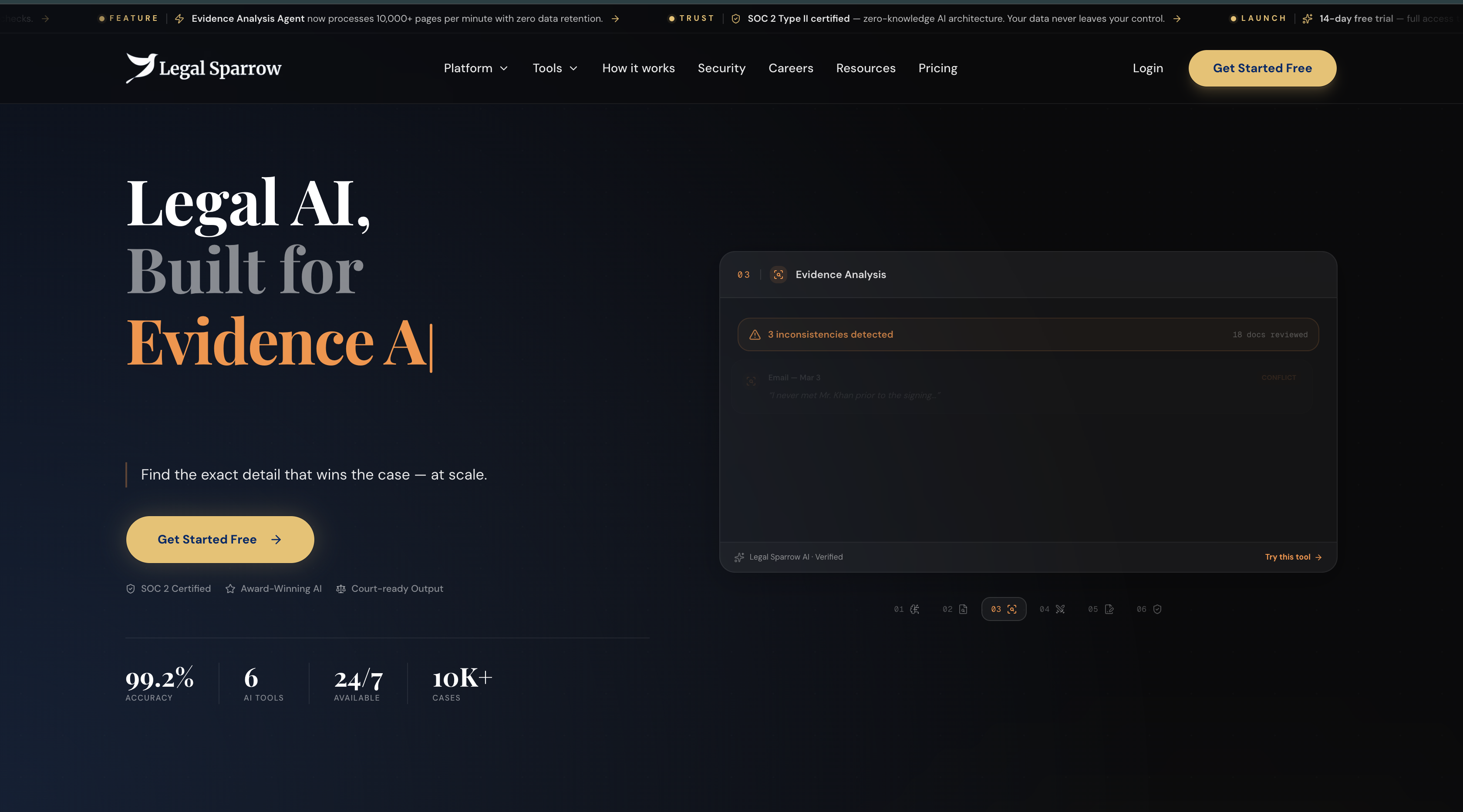Click the 99.2% ACCURACY statistic

click(160, 684)
